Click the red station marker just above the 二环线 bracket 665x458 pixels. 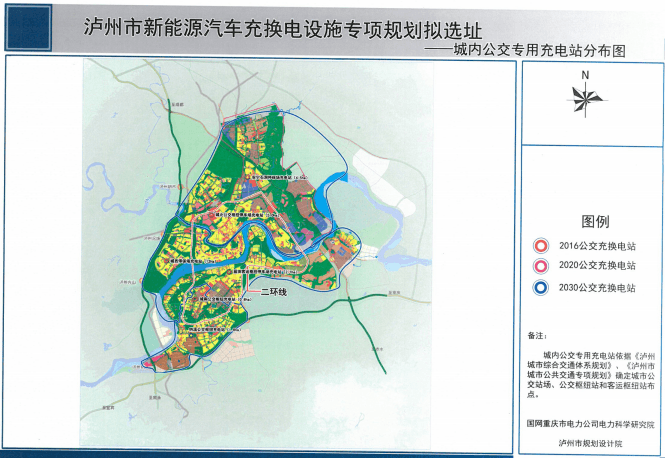[229, 272]
